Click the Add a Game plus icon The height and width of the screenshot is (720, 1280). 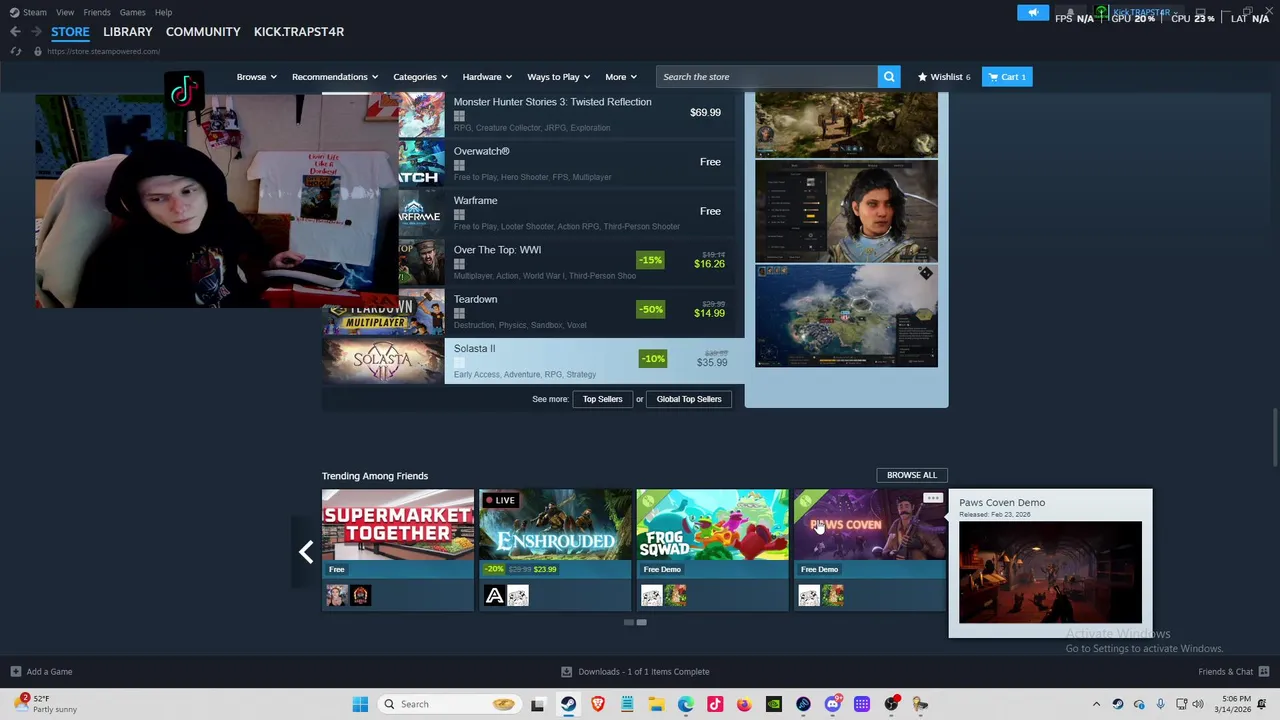(x=15, y=672)
